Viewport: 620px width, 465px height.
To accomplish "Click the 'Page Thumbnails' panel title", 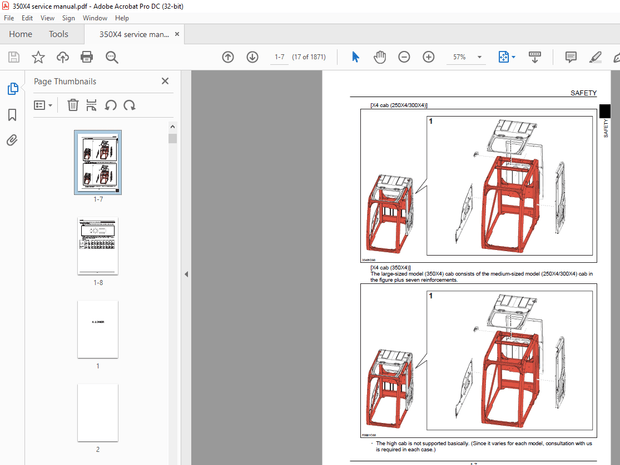I will [x=65, y=81].
